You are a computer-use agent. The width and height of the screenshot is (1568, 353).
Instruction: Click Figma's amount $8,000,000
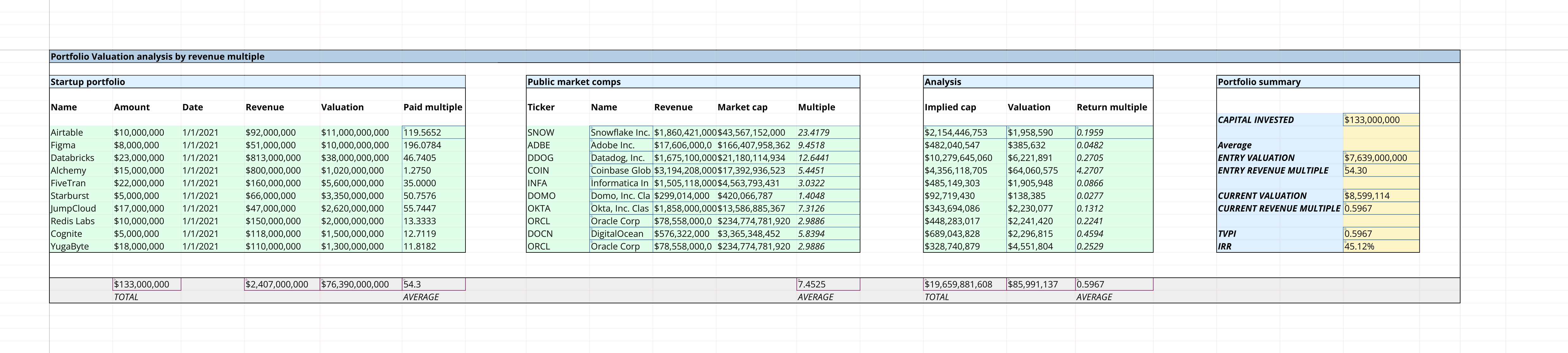point(147,145)
